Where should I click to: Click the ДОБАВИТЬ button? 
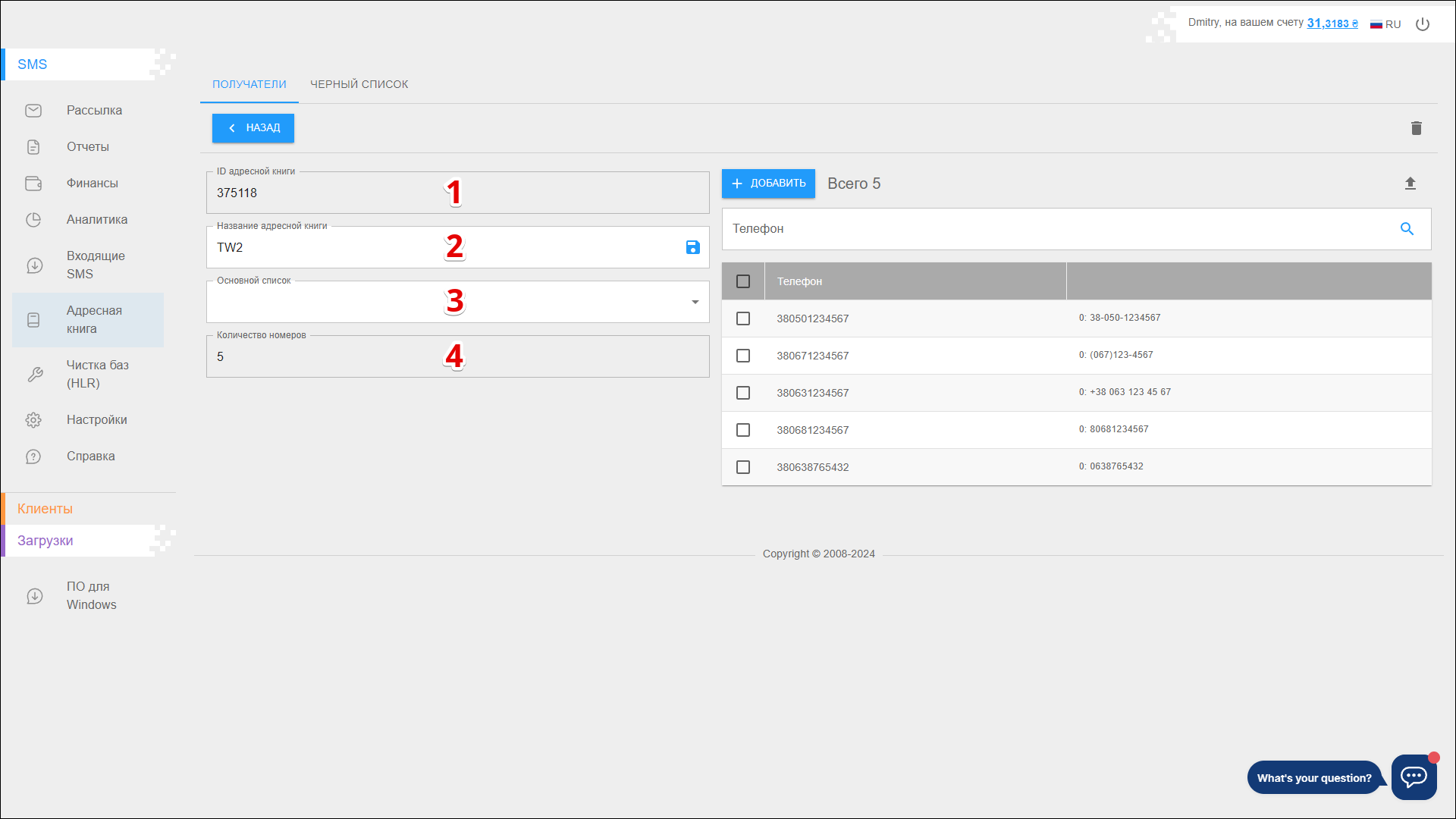click(768, 184)
